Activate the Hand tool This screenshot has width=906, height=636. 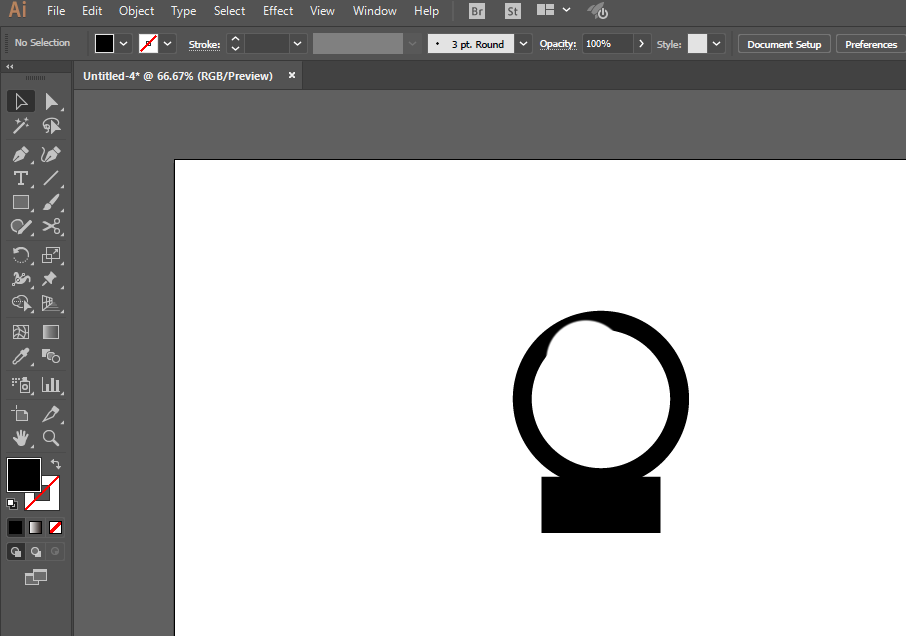(20, 438)
